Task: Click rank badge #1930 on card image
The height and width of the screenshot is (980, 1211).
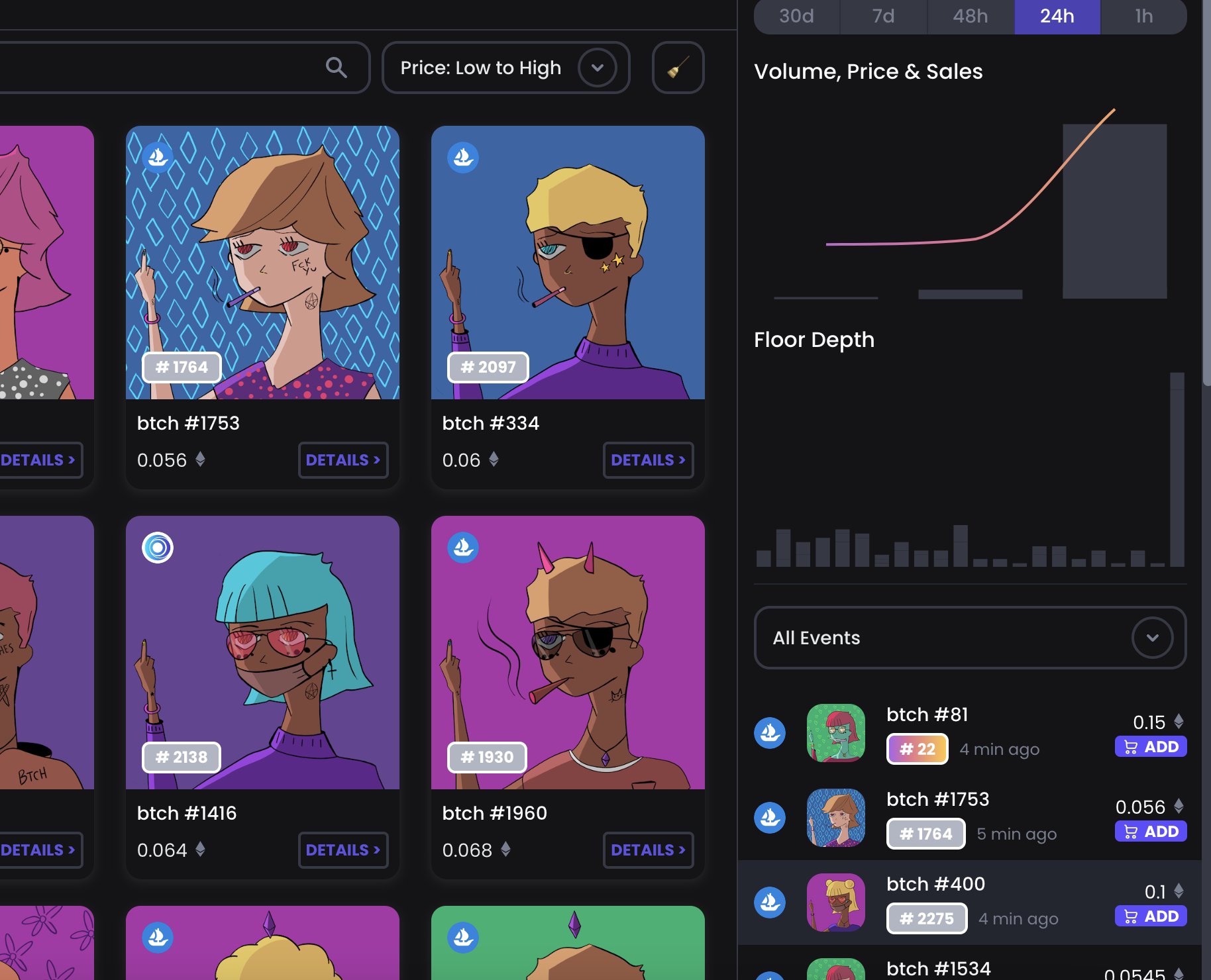Action: (487, 757)
